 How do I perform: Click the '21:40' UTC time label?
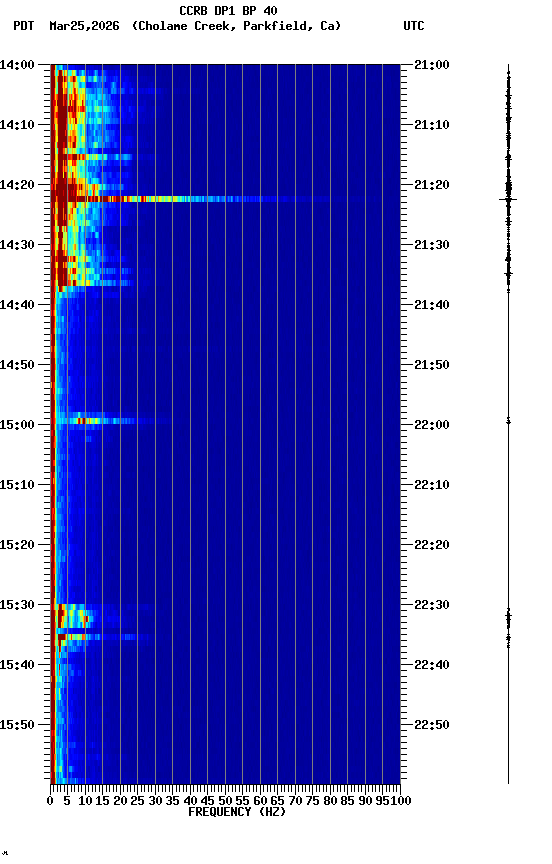[432, 305]
